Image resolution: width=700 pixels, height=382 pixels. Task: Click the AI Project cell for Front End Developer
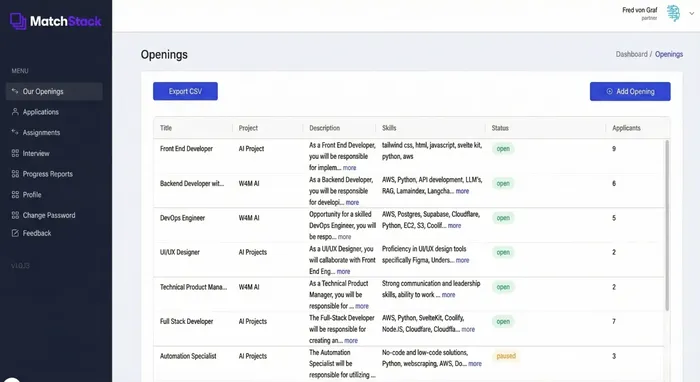tap(251, 149)
